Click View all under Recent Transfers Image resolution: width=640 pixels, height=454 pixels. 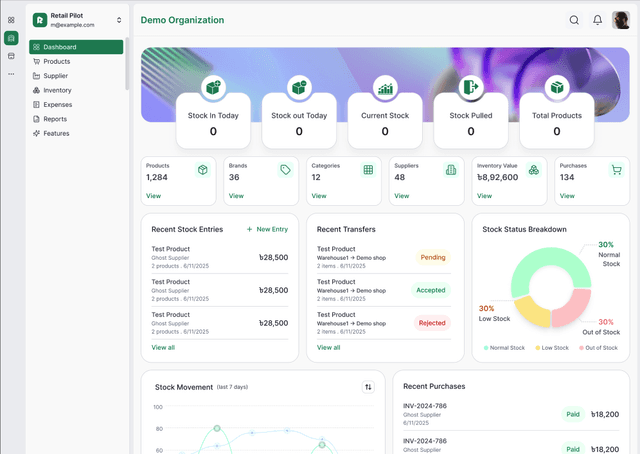click(x=328, y=347)
